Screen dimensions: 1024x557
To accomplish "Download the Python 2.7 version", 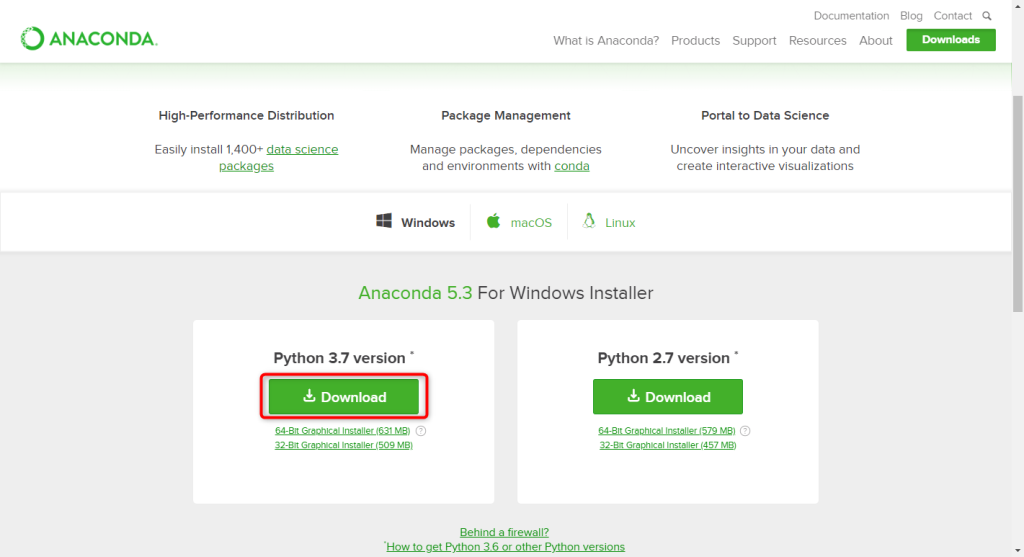I will coord(667,396).
